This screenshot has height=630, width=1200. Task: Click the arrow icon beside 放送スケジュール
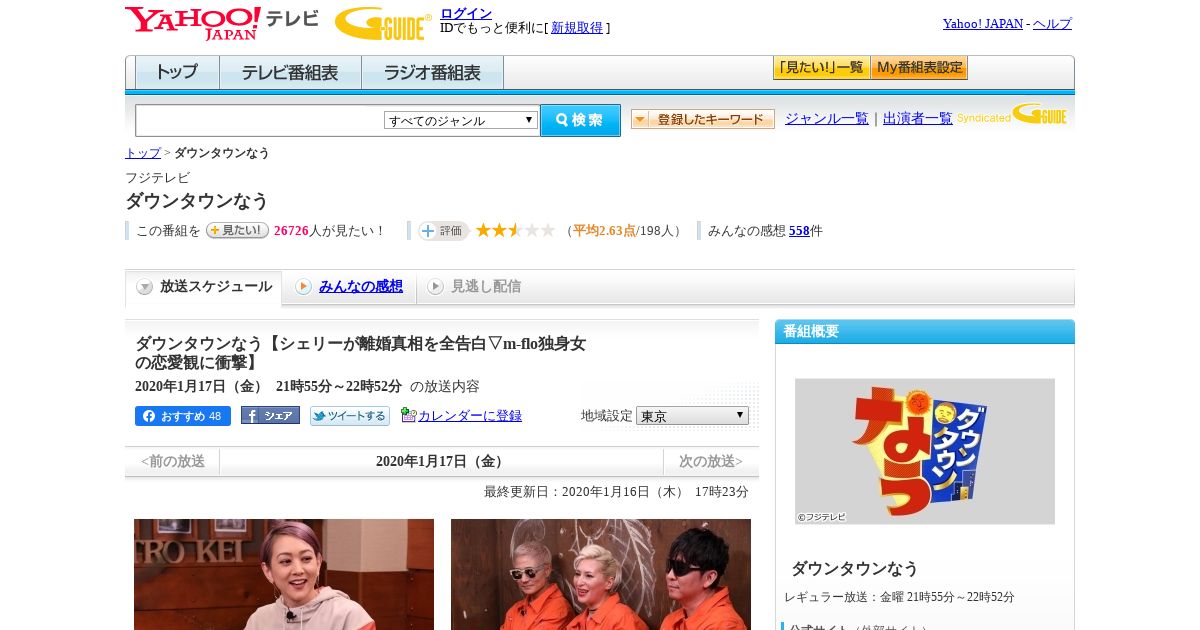coord(145,287)
